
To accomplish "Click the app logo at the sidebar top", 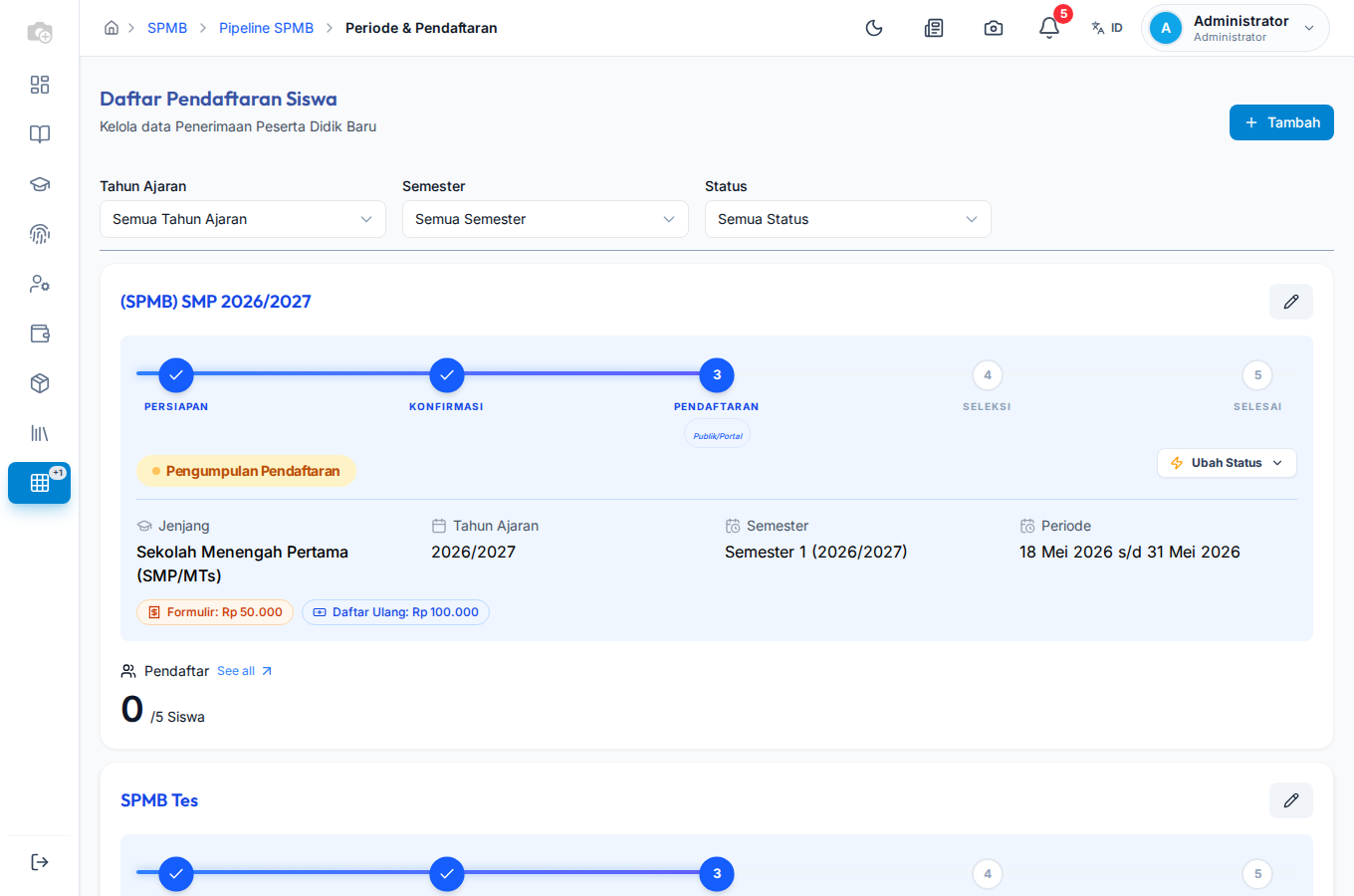I will (40, 32).
